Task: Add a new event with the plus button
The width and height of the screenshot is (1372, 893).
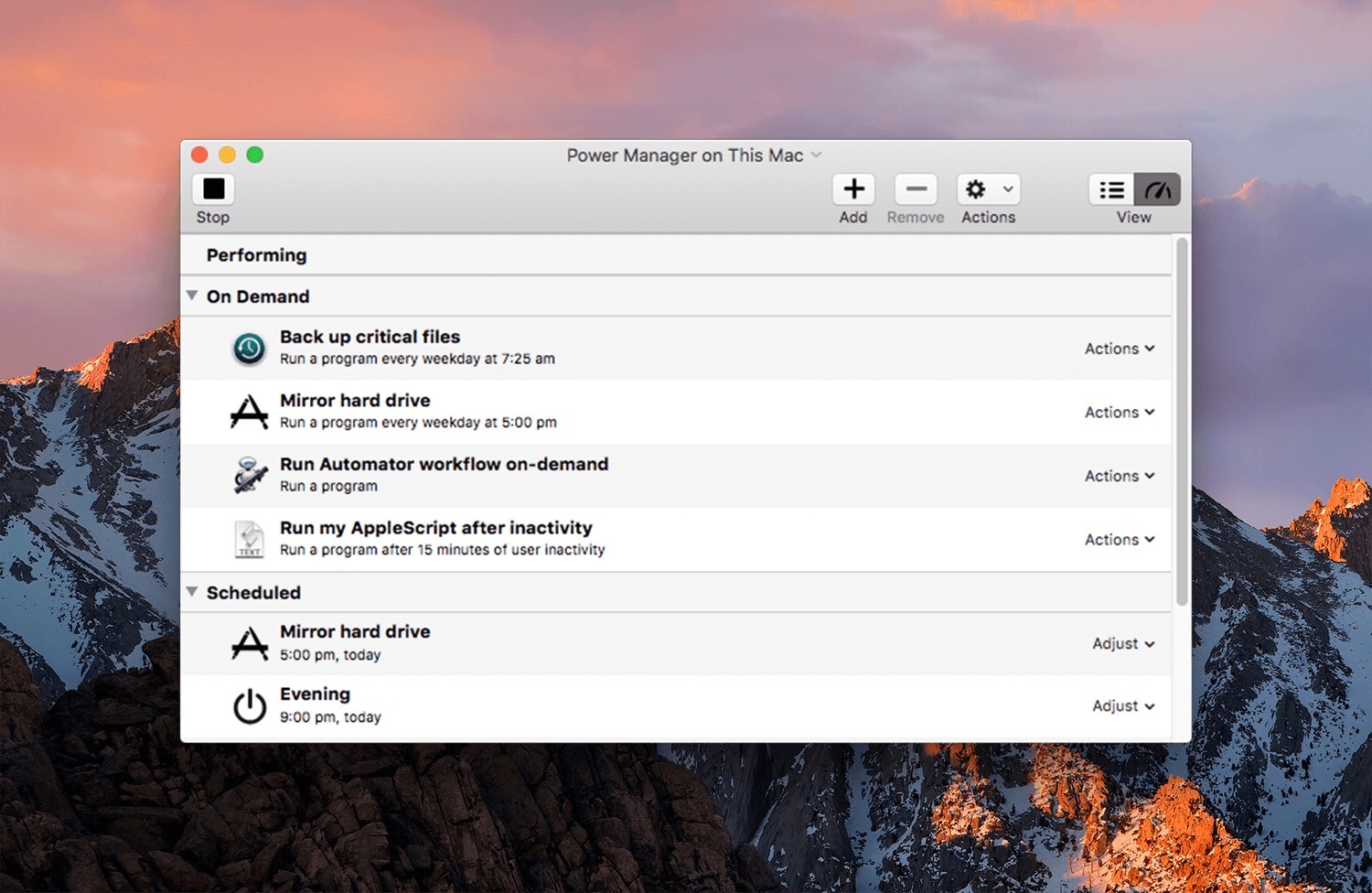Action: pos(853,189)
